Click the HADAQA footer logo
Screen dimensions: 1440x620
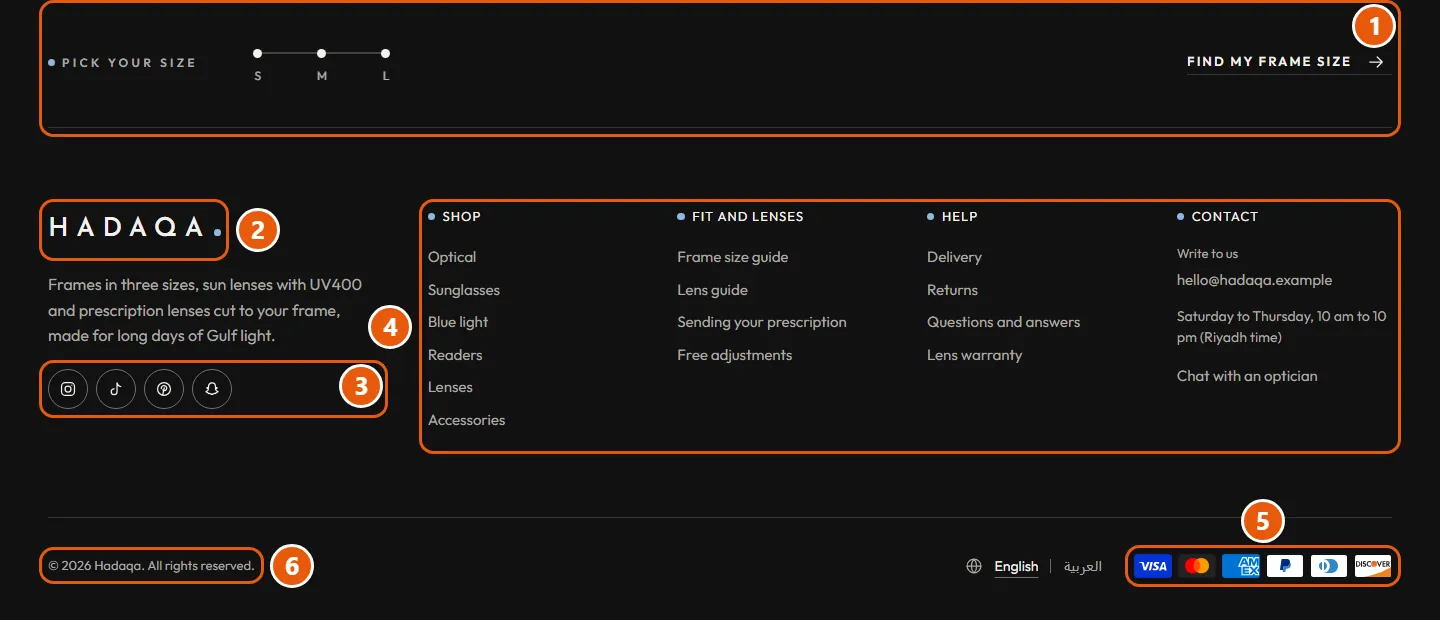(x=134, y=228)
